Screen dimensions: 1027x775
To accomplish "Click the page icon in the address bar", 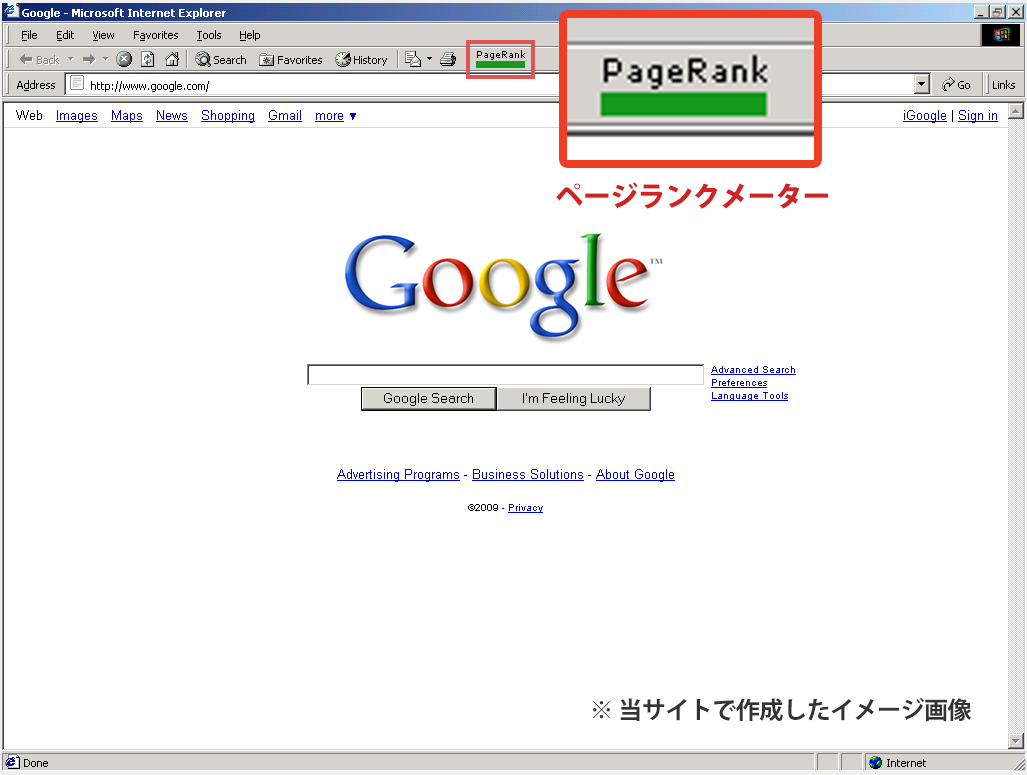I will (x=77, y=83).
